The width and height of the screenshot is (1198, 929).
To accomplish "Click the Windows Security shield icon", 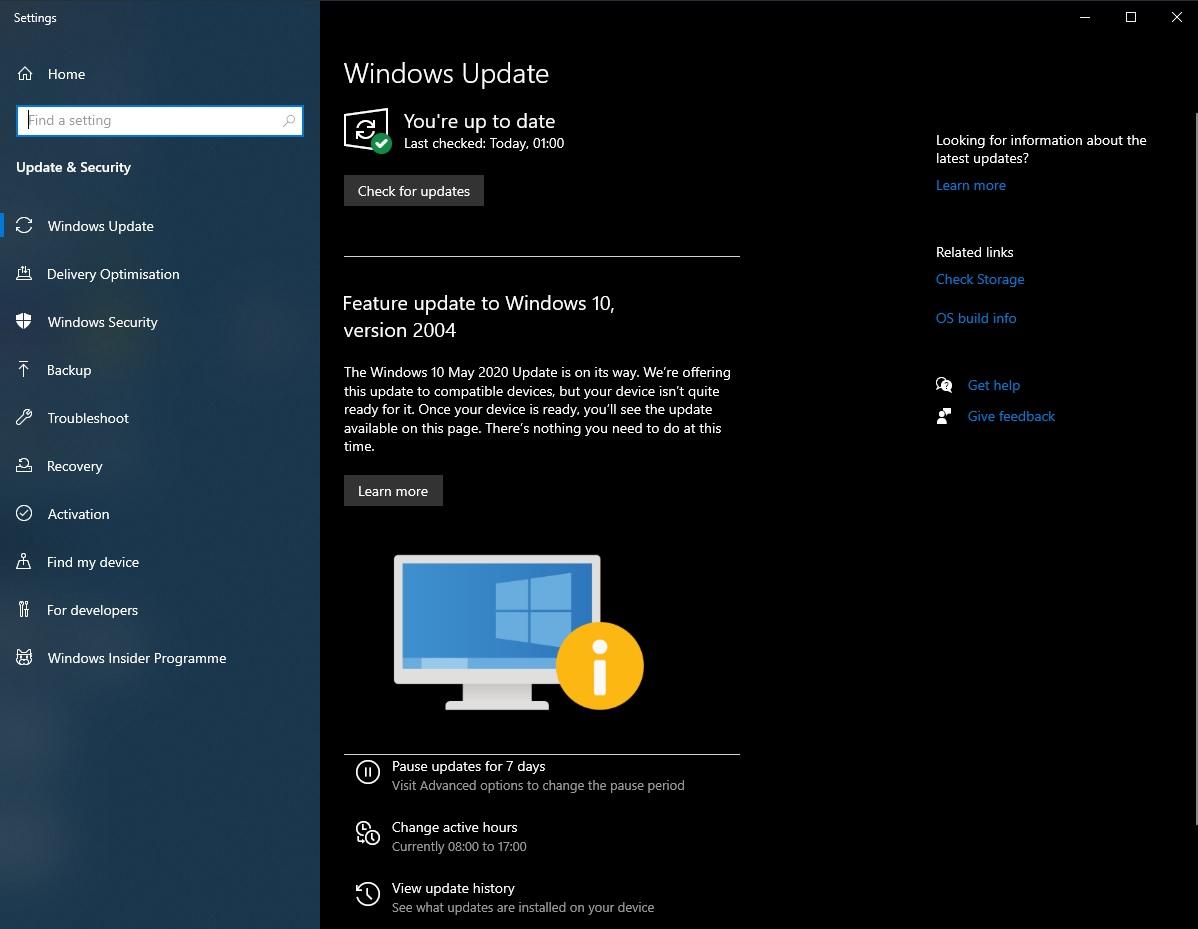I will pos(24,322).
